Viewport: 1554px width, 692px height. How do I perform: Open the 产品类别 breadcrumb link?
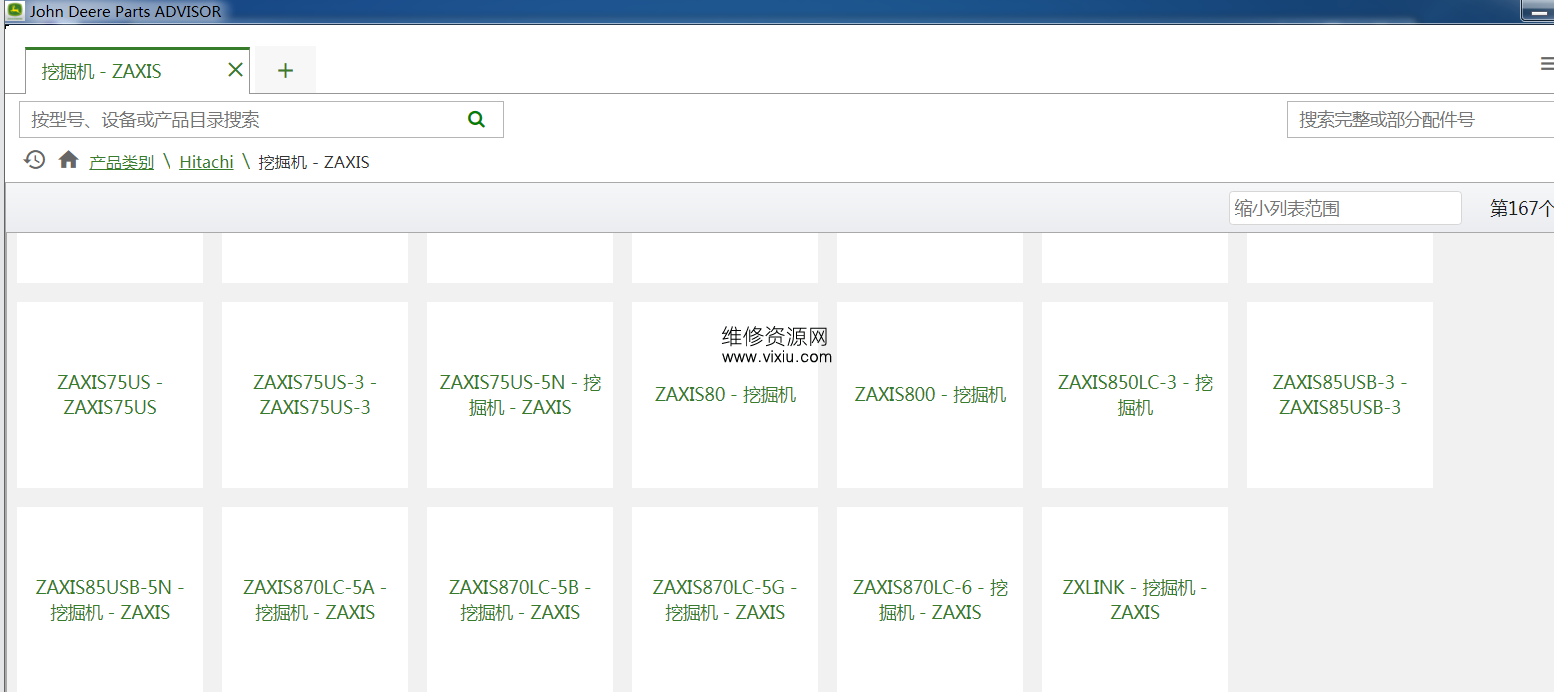[x=121, y=162]
